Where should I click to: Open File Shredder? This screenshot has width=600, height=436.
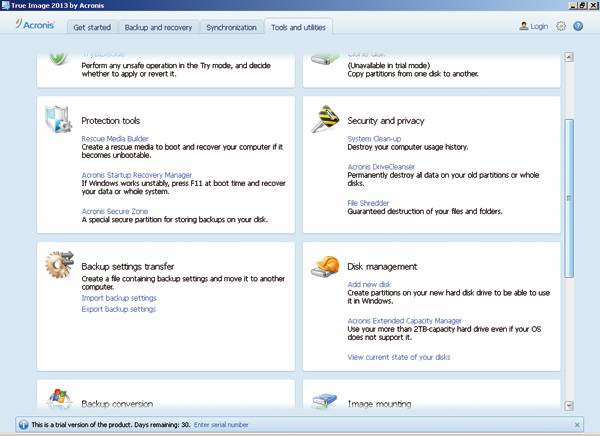(x=368, y=203)
